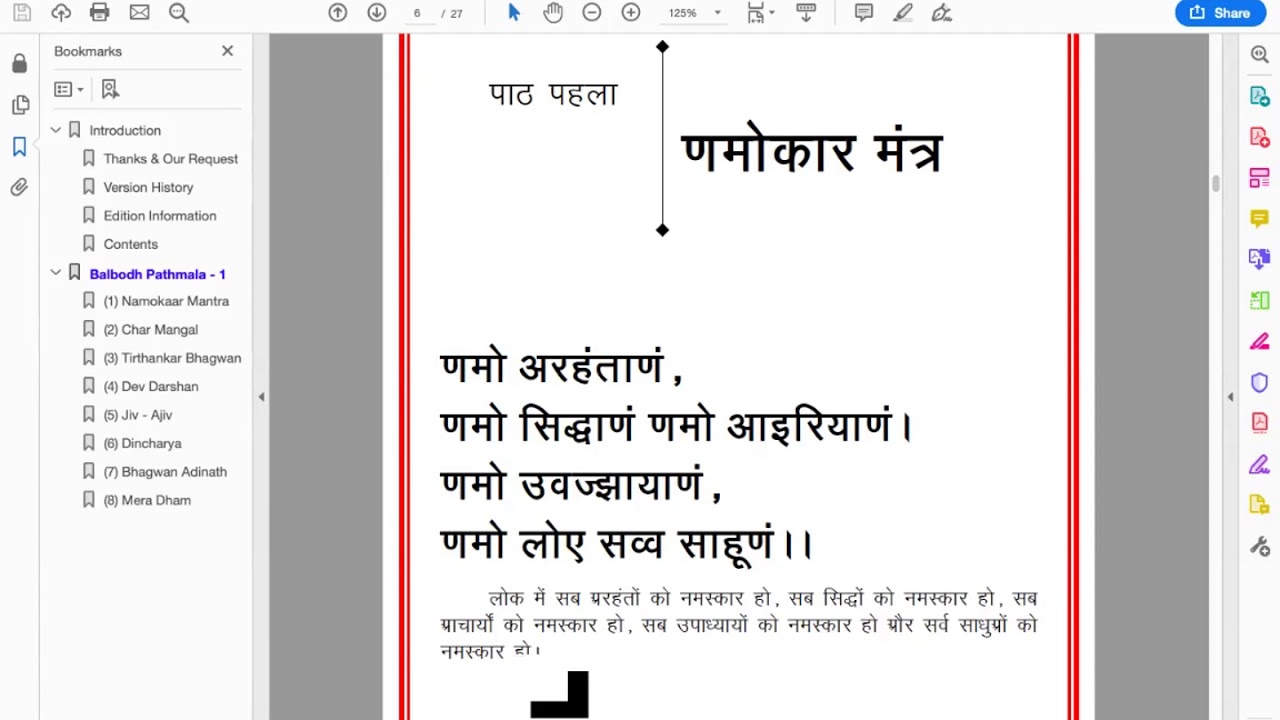
Task: Open Thanks & Our Request bookmark
Action: tap(171, 159)
